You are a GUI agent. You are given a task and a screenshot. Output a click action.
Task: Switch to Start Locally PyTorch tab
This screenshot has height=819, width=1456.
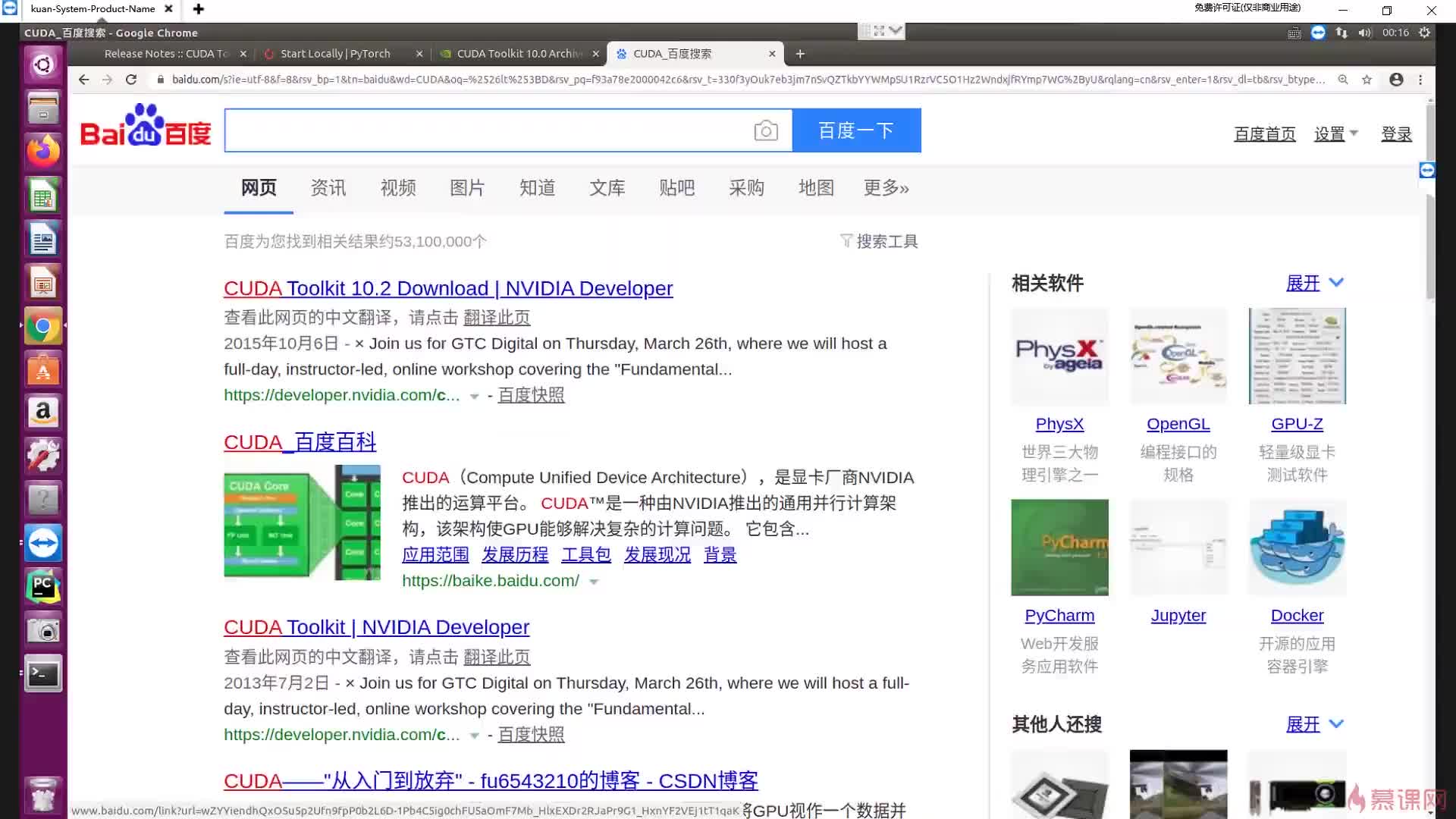335,54
